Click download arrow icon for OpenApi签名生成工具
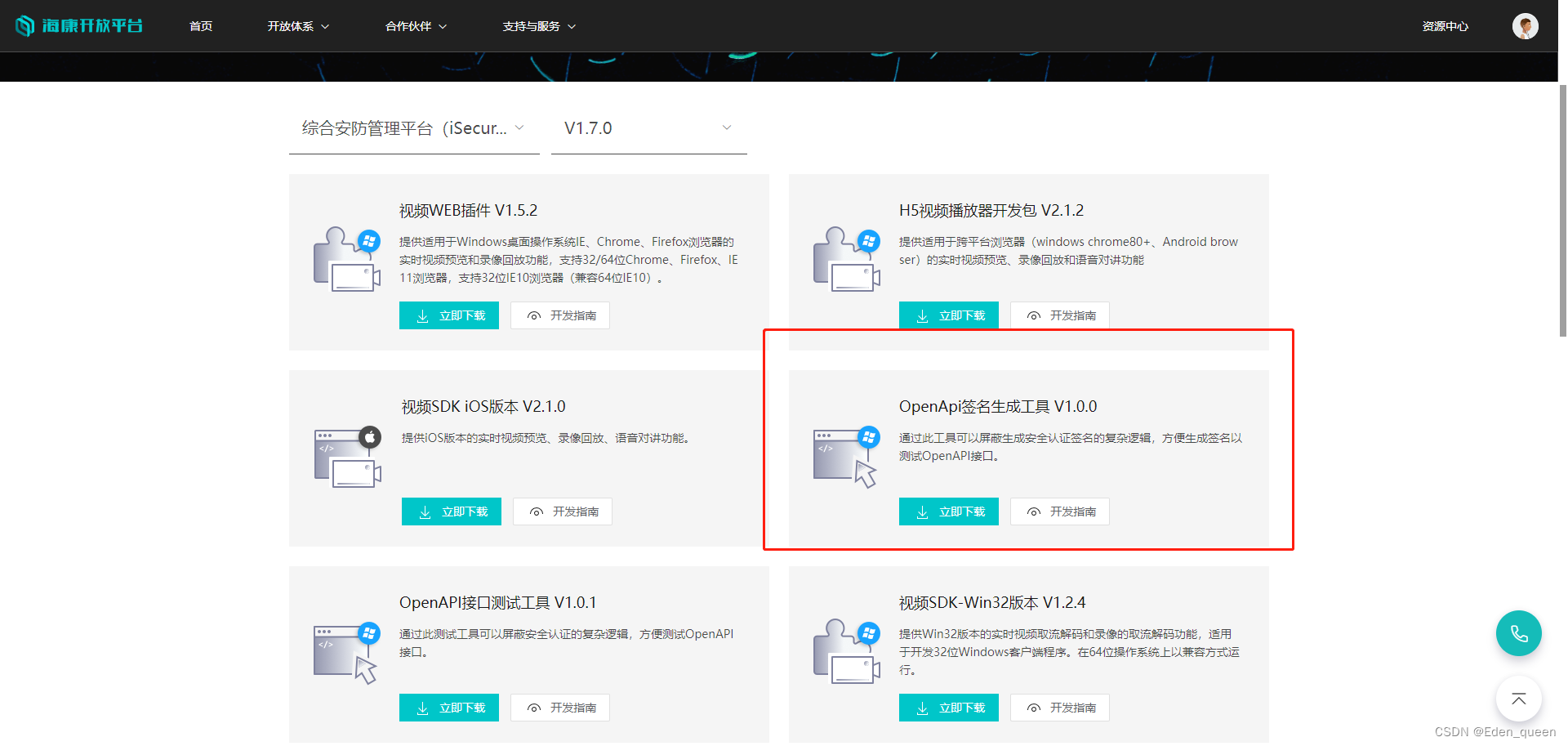 coord(922,512)
